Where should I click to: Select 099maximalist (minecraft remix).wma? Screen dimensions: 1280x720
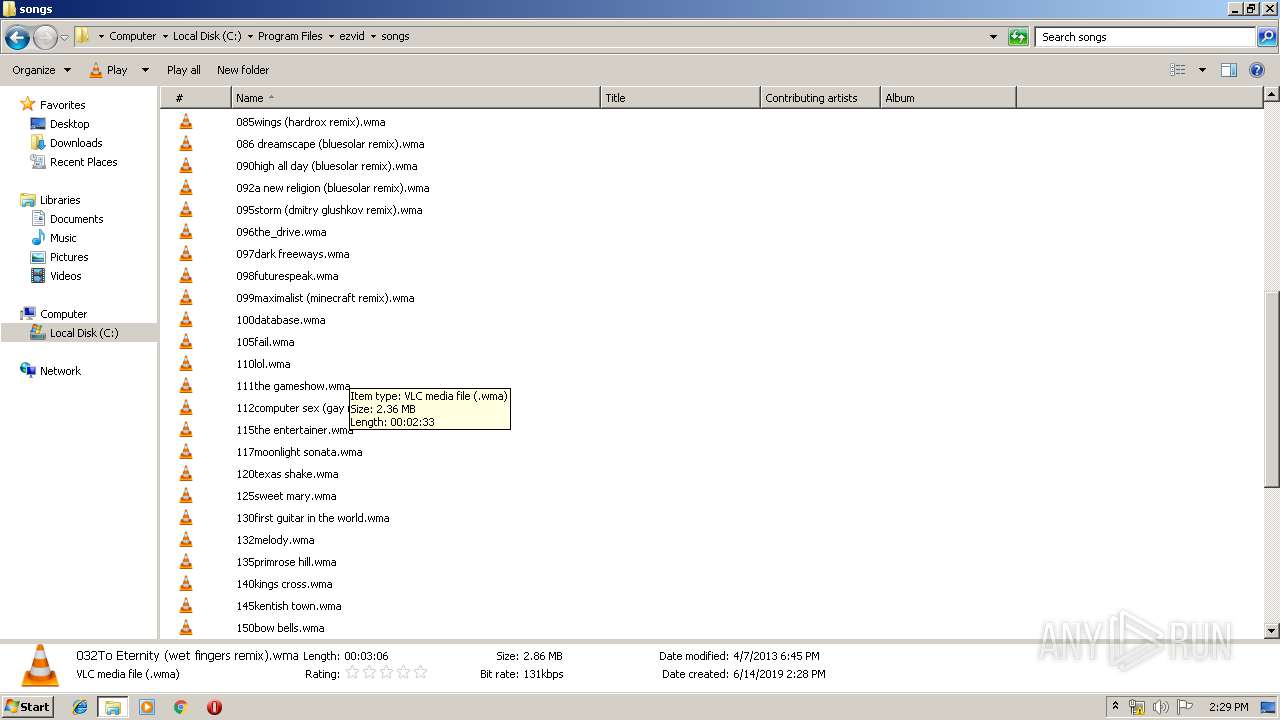pos(325,298)
